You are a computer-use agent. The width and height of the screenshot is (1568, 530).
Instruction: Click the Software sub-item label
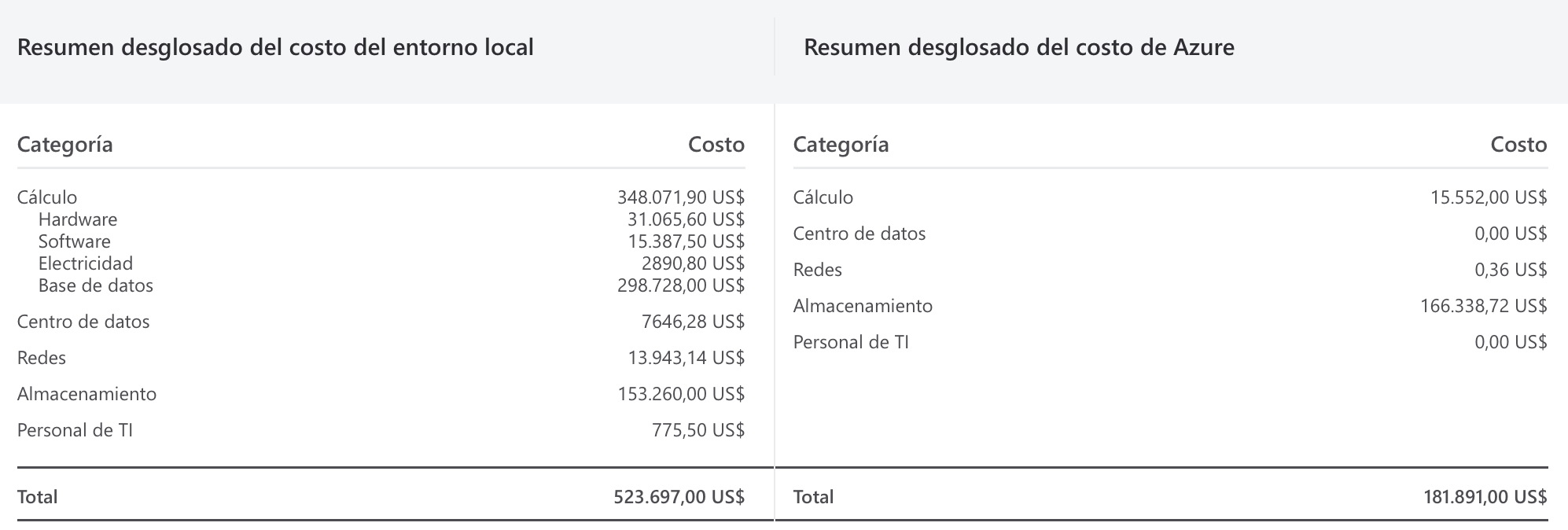click(75, 241)
